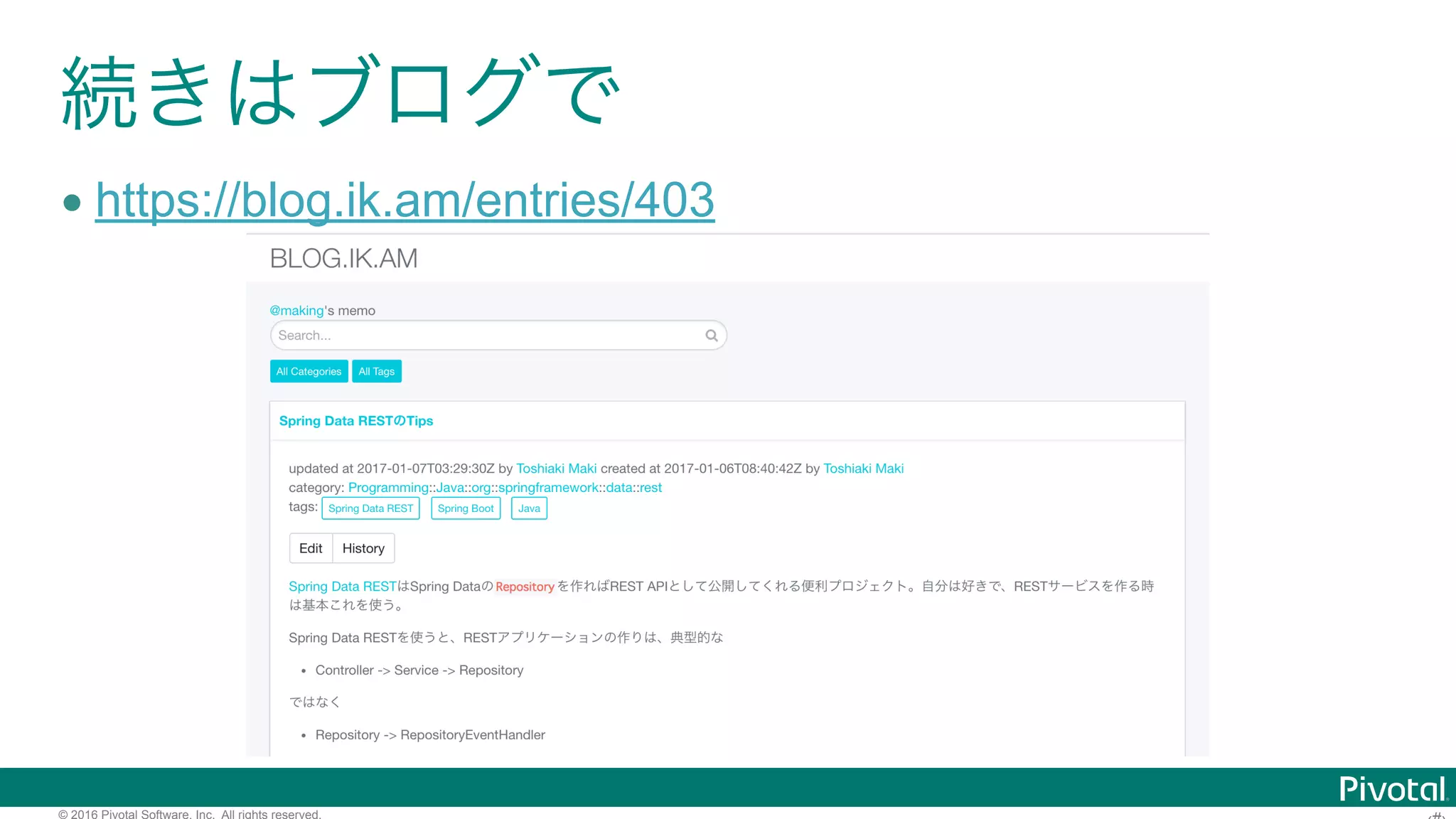The image size is (1456, 819).
Task: Open the @making profile link
Action: point(296,311)
